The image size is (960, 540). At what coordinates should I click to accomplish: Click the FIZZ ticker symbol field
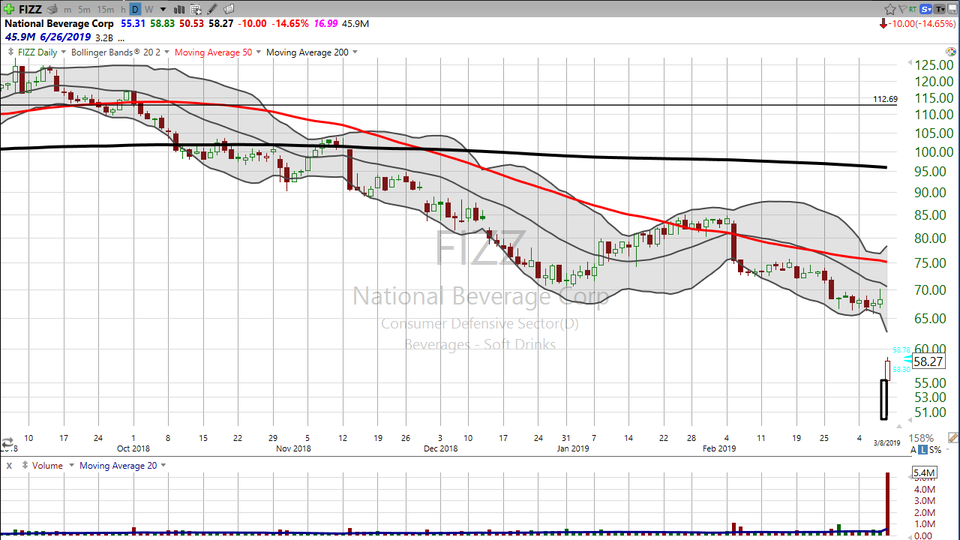click(30, 9)
